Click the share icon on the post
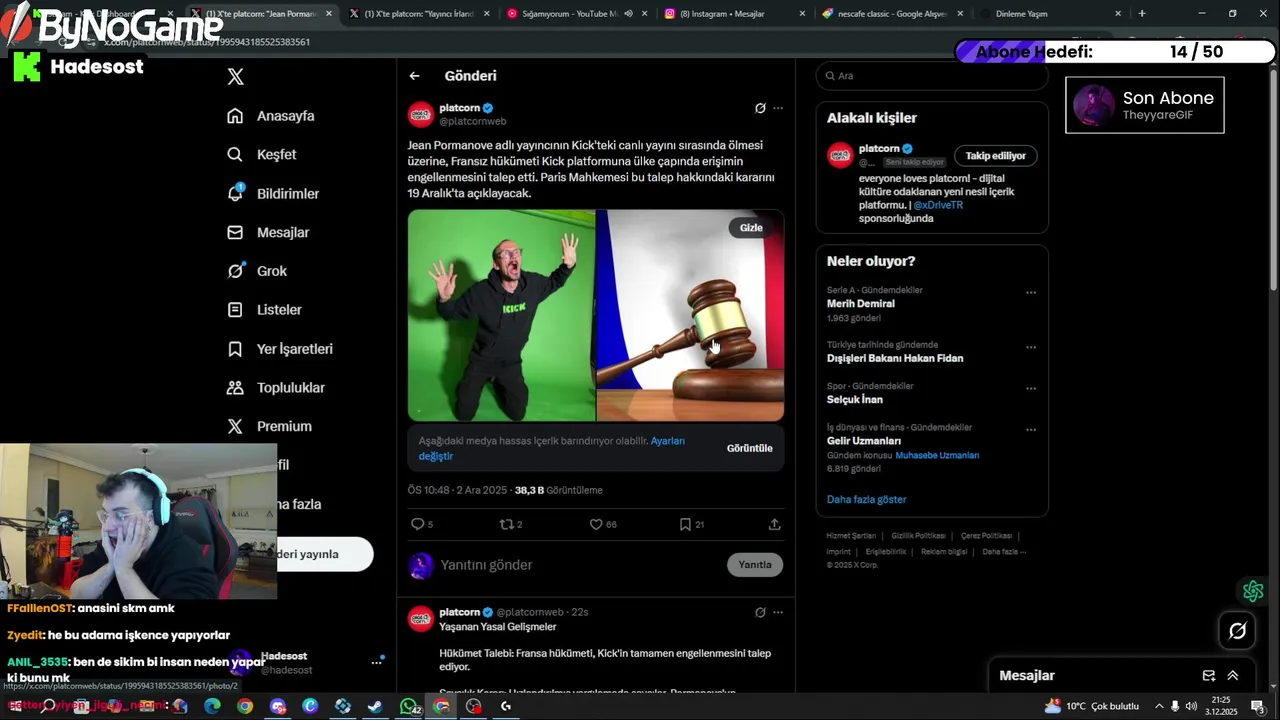The height and width of the screenshot is (720, 1280). (x=774, y=524)
